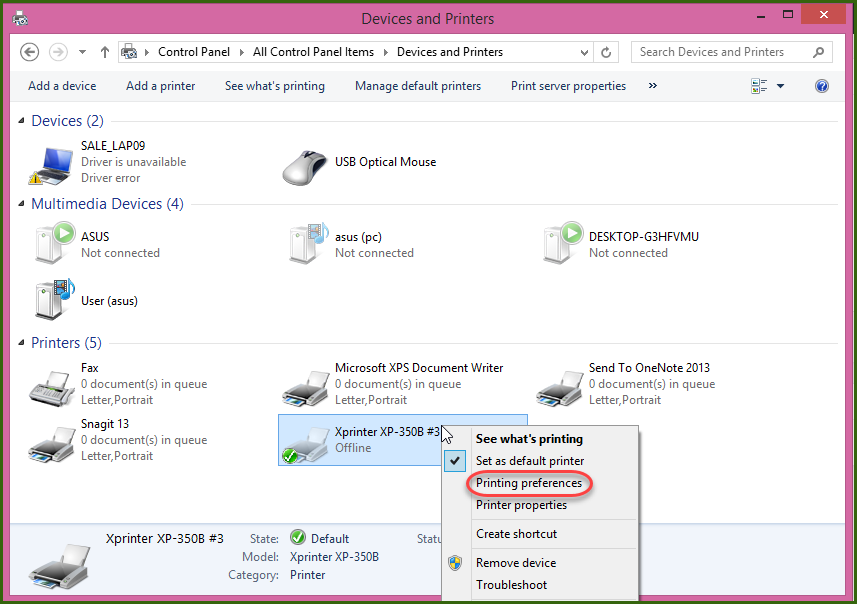
Task: Open the address bar history dropdown
Action: pos(584,52)
